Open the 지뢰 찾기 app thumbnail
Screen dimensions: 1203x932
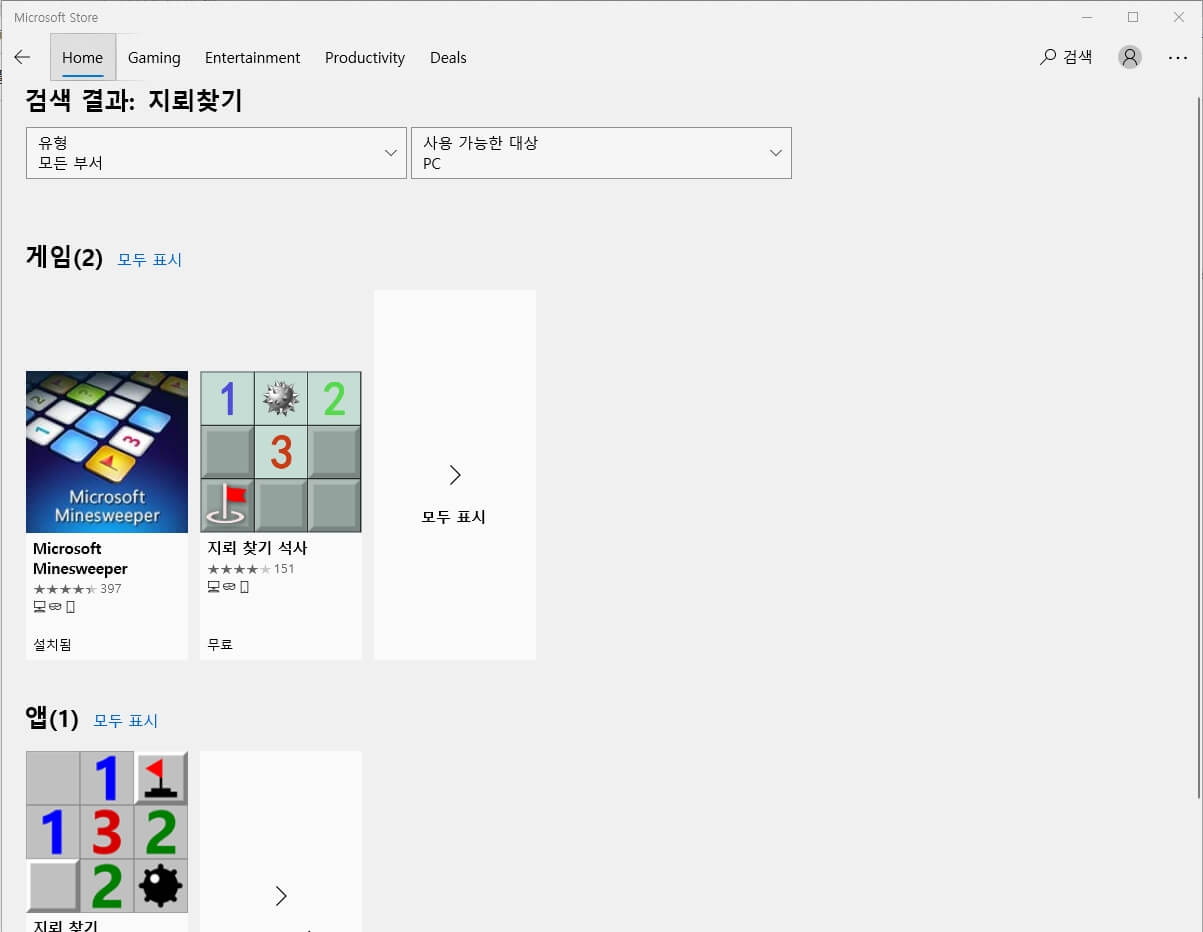107,832
